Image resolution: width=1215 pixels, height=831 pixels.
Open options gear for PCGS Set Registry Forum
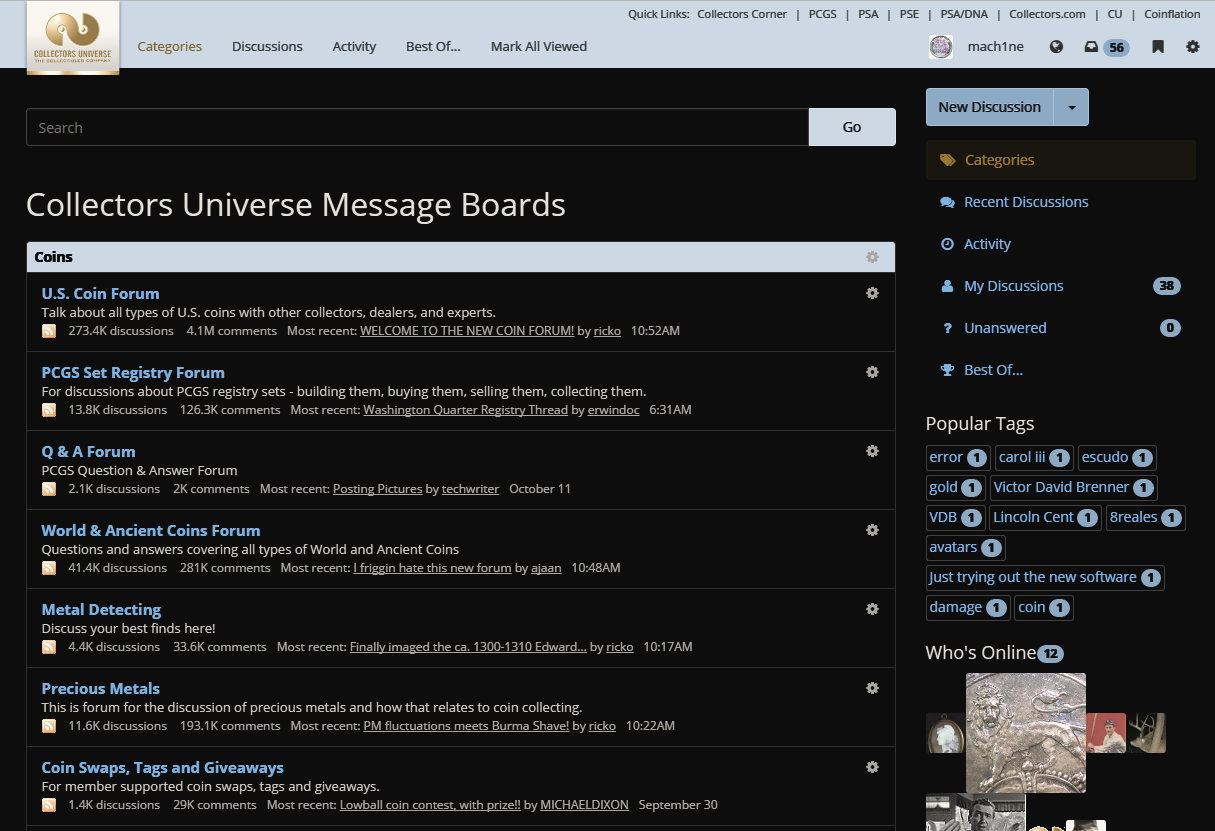click(872, 372)
